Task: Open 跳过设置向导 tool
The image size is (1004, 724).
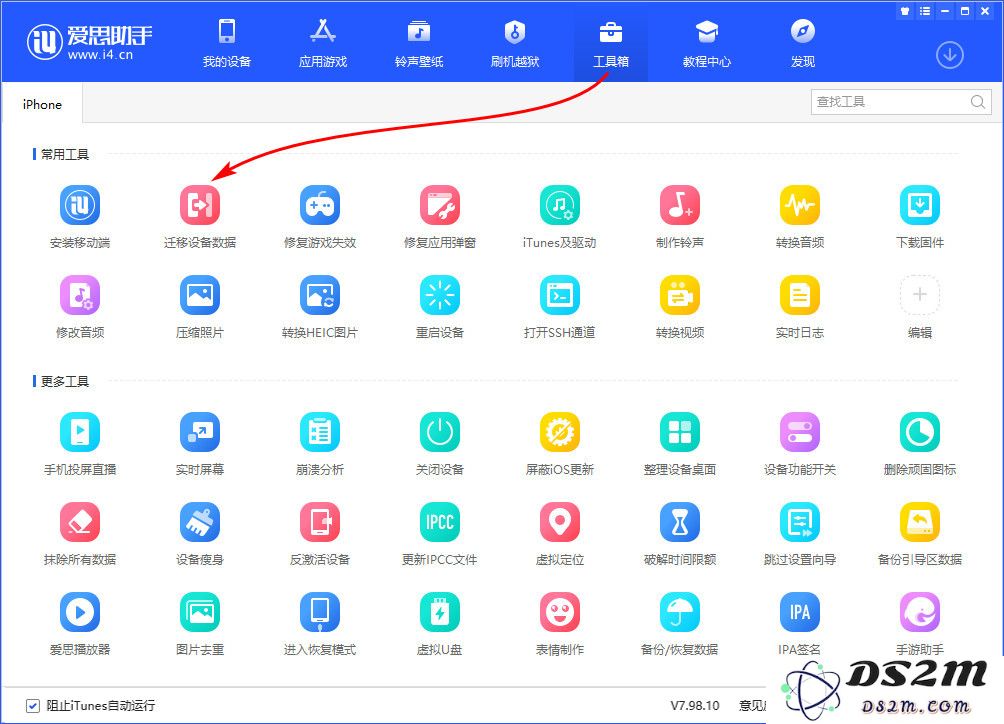Action: 800,522
